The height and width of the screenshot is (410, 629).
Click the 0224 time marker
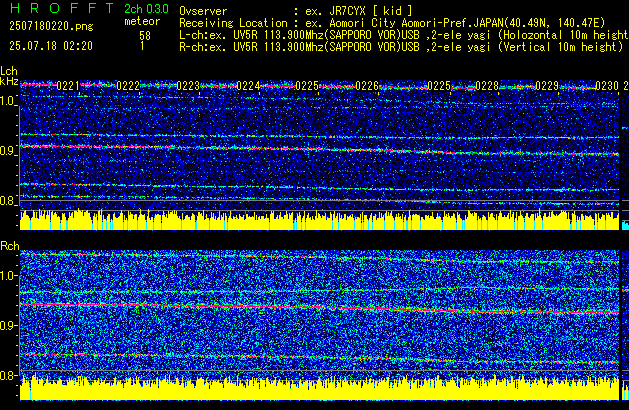tap(248, 86)
